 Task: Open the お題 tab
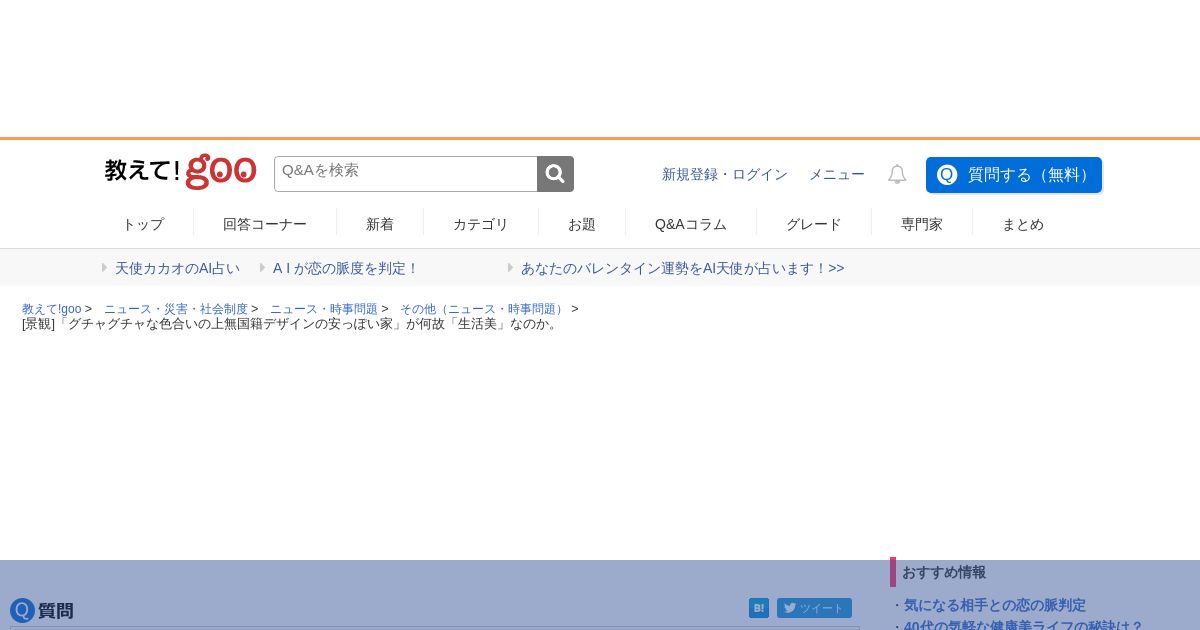coord(582,224)
